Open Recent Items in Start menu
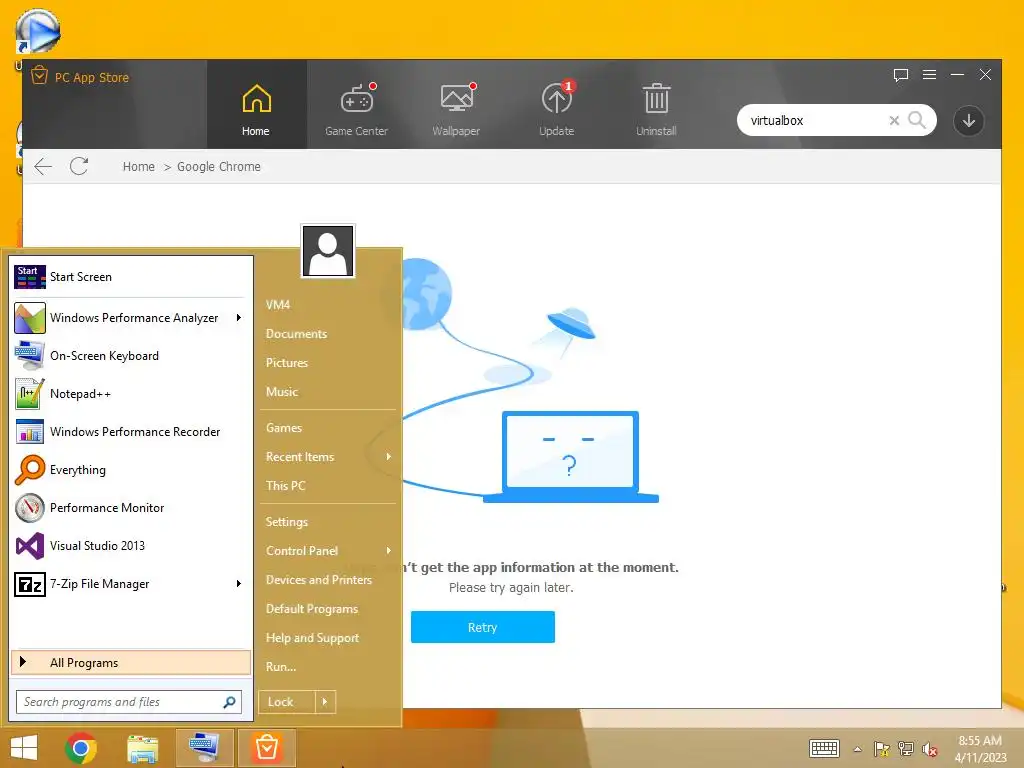The width and height of the screenshot is (1024, 768). [300, 456]
